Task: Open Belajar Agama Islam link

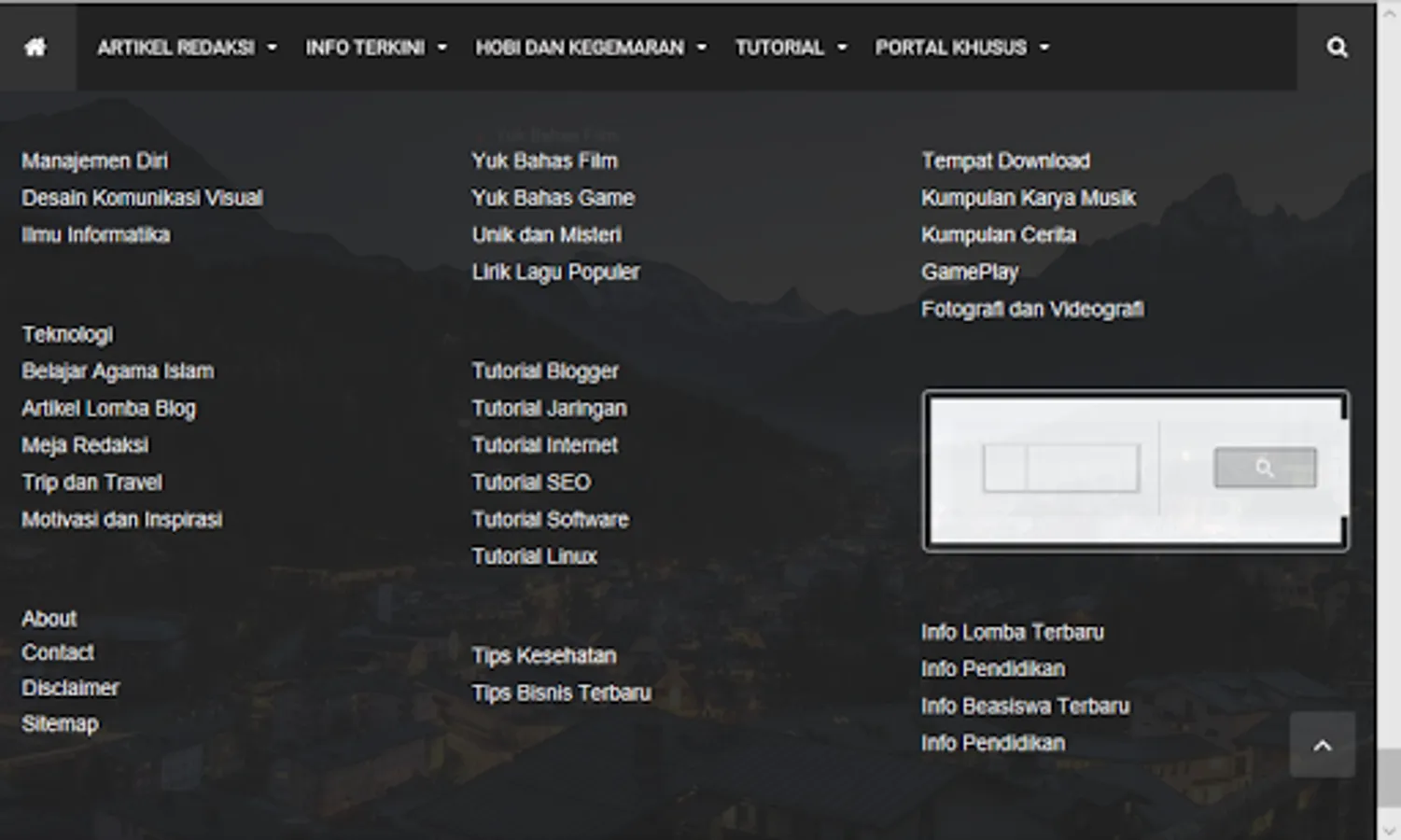Action: (x=118, y=371)
